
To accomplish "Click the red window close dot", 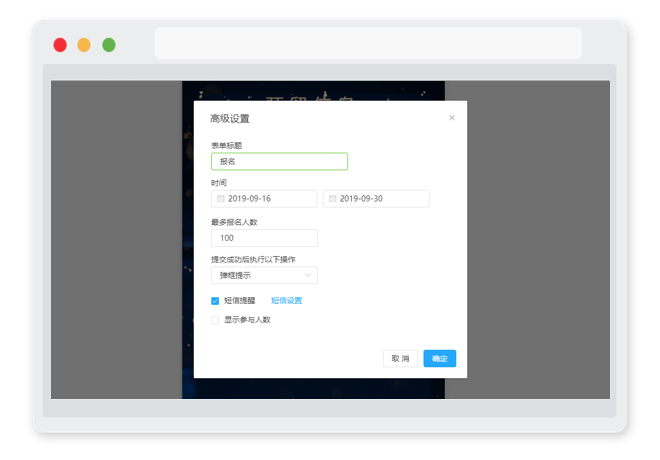I will [x=60, y=45].
